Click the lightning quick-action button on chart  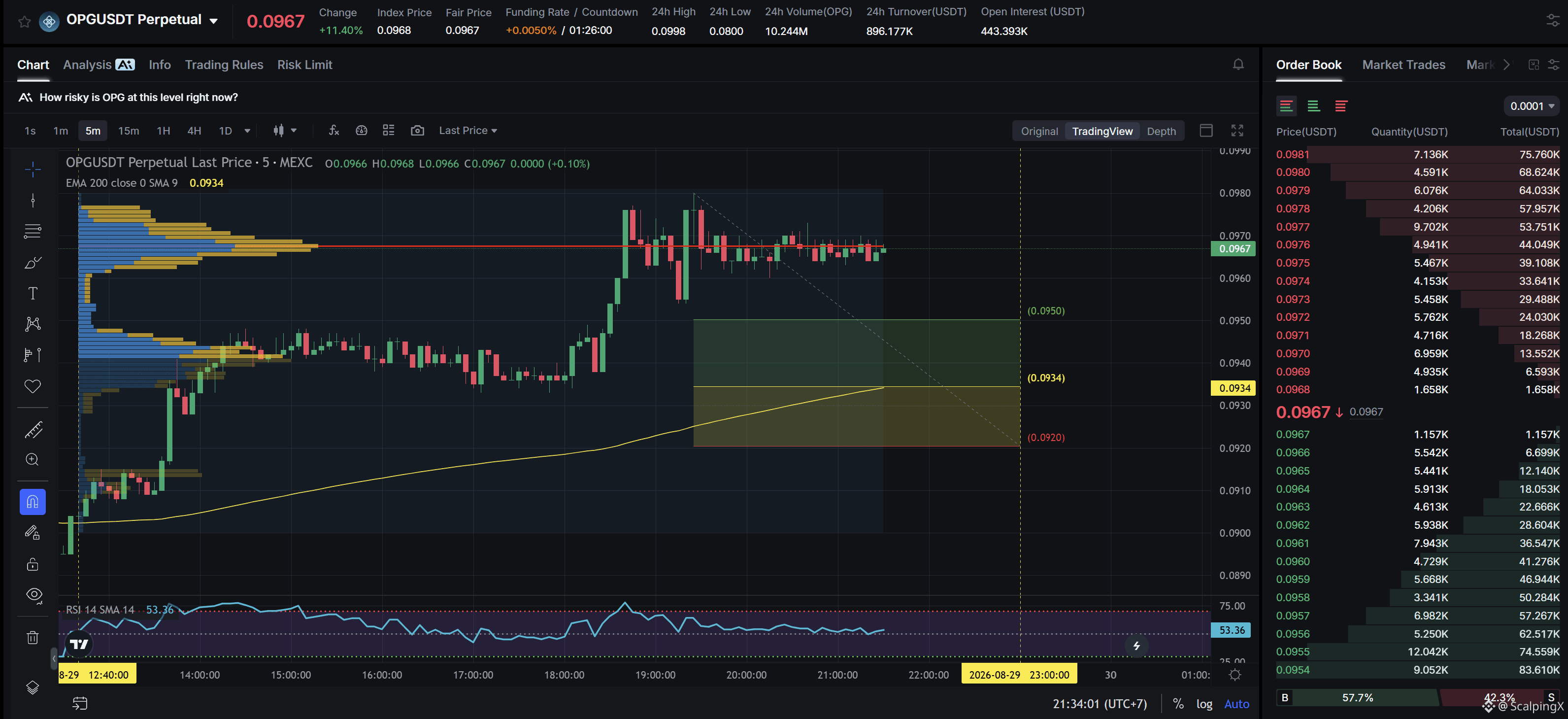(x=1136, y=646)
